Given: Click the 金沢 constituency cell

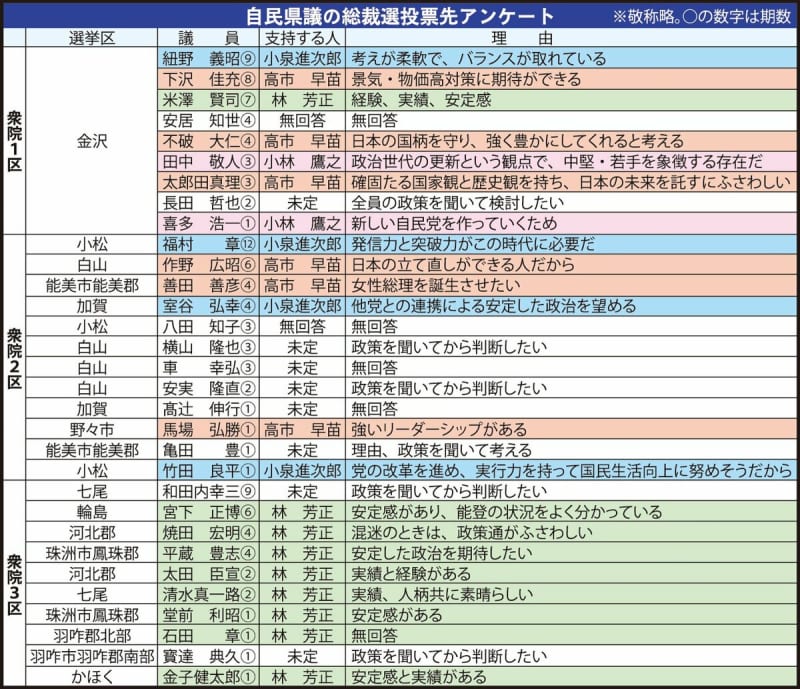Looking at the screenshot, I should click(x=92, y=140).
